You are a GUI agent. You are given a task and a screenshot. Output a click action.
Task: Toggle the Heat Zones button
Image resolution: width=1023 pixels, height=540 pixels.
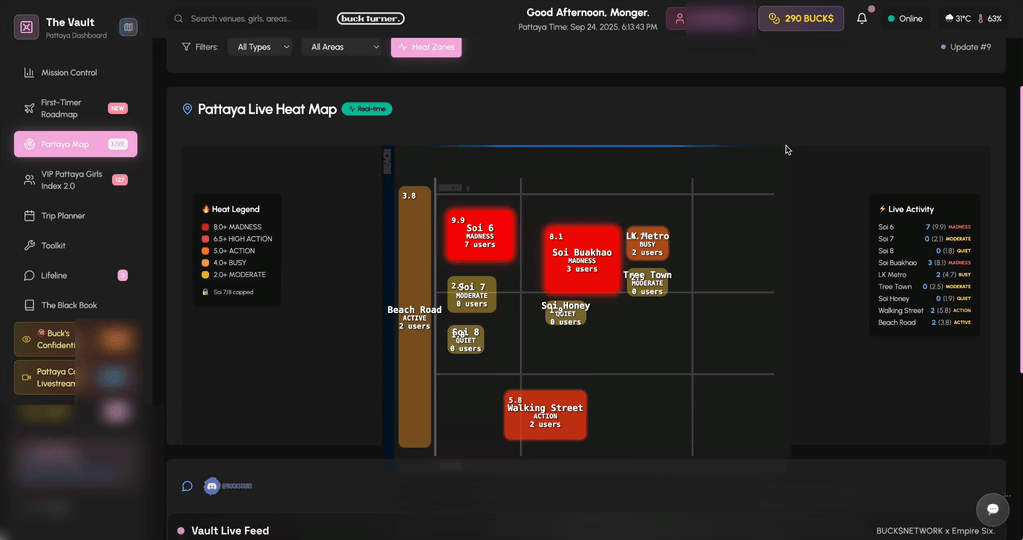point(426,47)
